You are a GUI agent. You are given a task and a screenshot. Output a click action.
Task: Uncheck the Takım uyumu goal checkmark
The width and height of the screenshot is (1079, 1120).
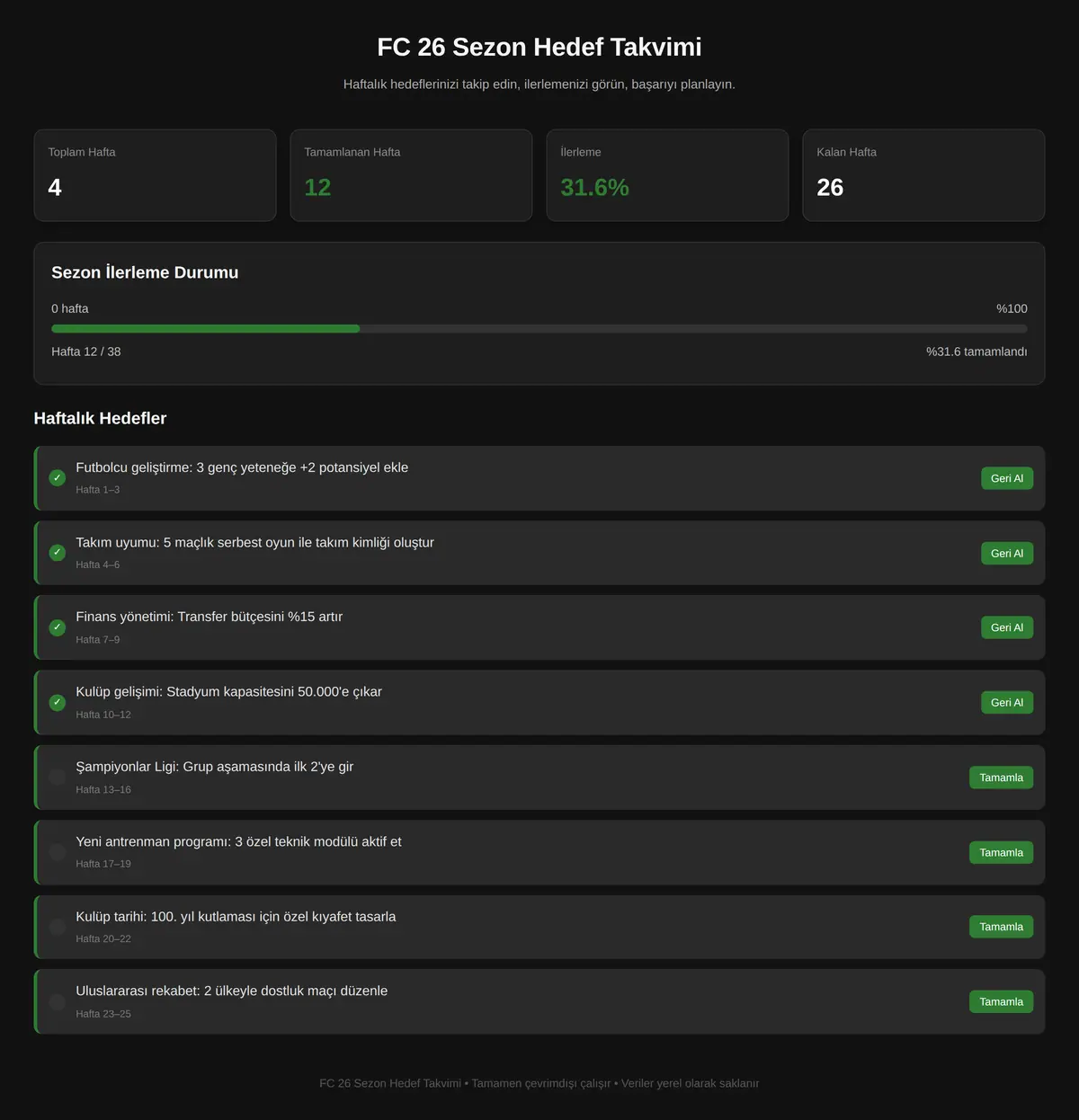pos(58,553)
